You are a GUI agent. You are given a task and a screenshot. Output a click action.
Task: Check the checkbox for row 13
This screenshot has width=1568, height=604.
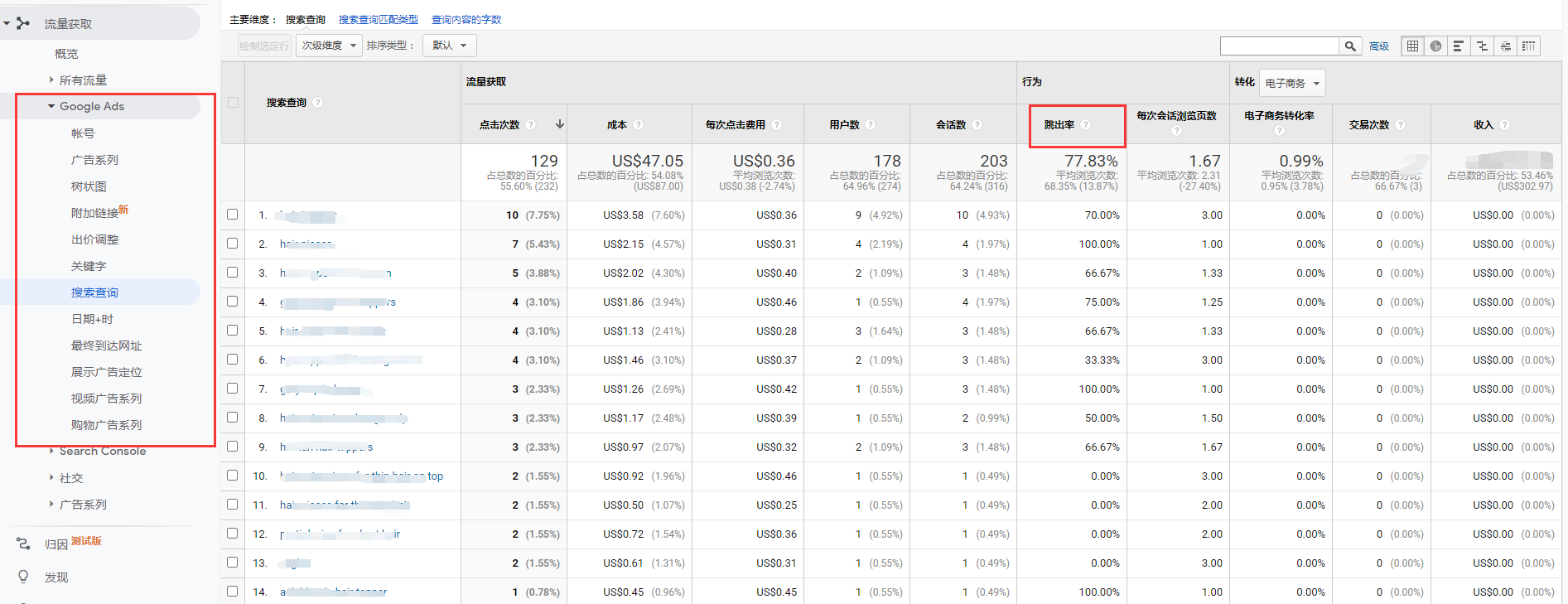point(233,563)
